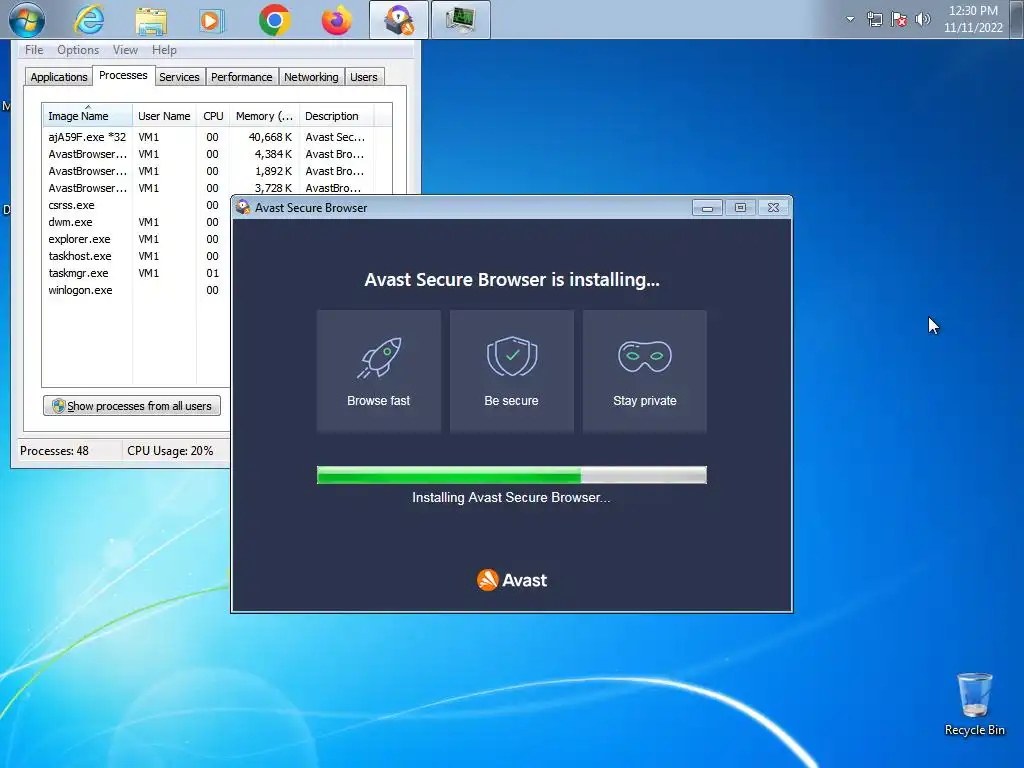The width and height of the screenshot is (1024, 768).
Task: Switch to the Services tab
Action: (179, 77)
